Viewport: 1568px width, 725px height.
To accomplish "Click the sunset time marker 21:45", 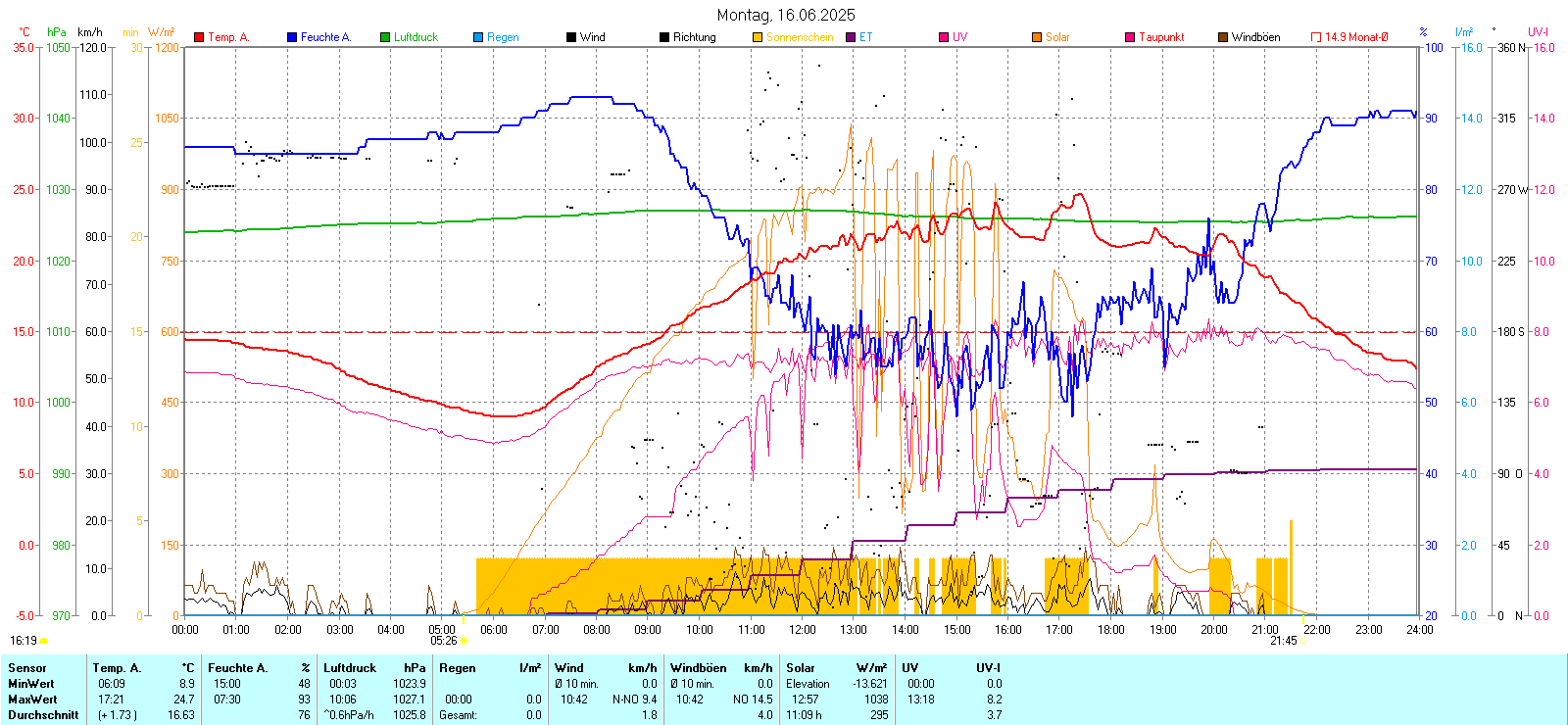I will coord(1283,641).
